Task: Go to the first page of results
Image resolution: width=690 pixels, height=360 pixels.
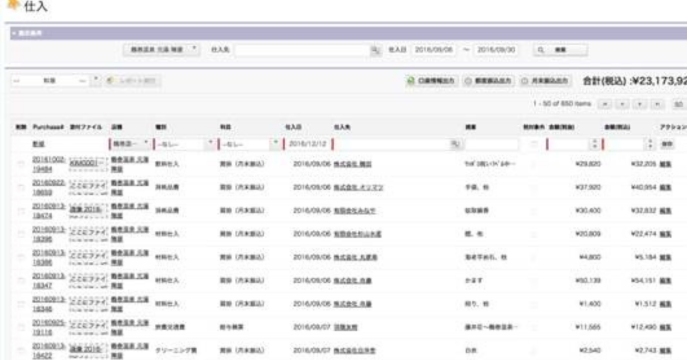Action: point(605,104)
